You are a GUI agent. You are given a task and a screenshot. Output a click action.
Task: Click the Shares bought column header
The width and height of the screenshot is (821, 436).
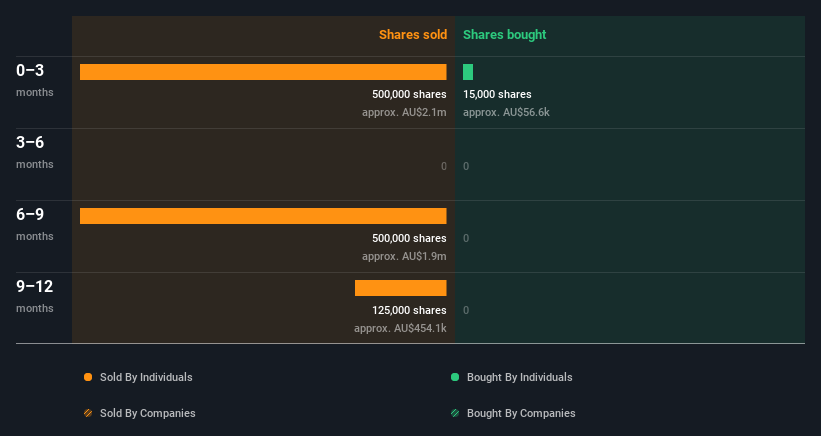[505, 35]
